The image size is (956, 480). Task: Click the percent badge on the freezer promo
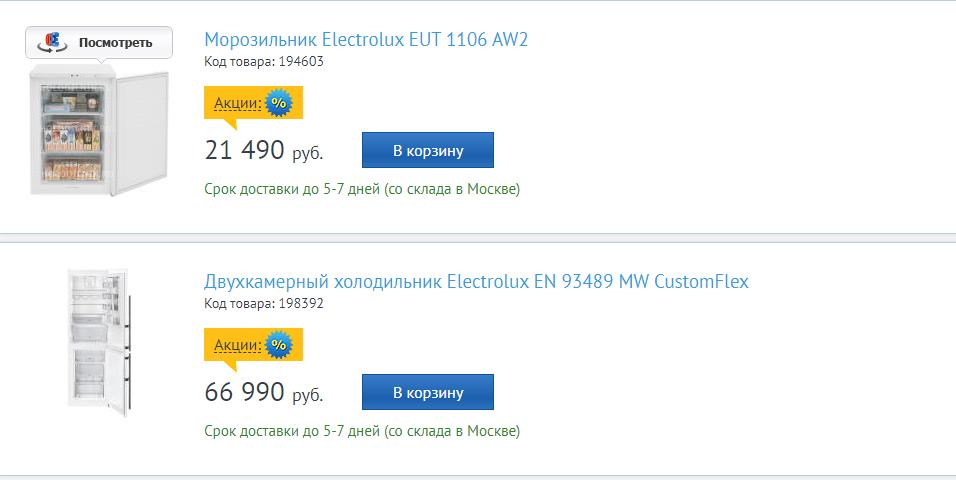279,103
